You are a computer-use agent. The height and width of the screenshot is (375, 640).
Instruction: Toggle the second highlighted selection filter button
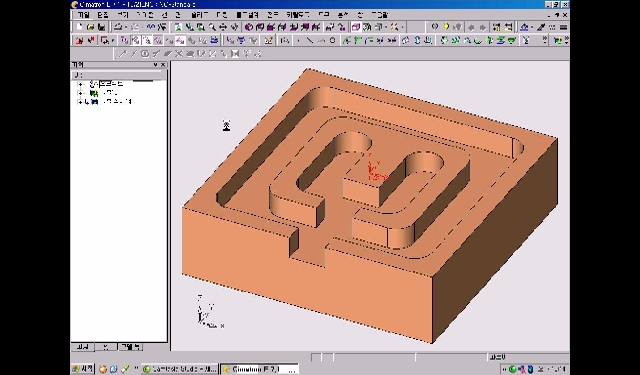click(147, 40)
